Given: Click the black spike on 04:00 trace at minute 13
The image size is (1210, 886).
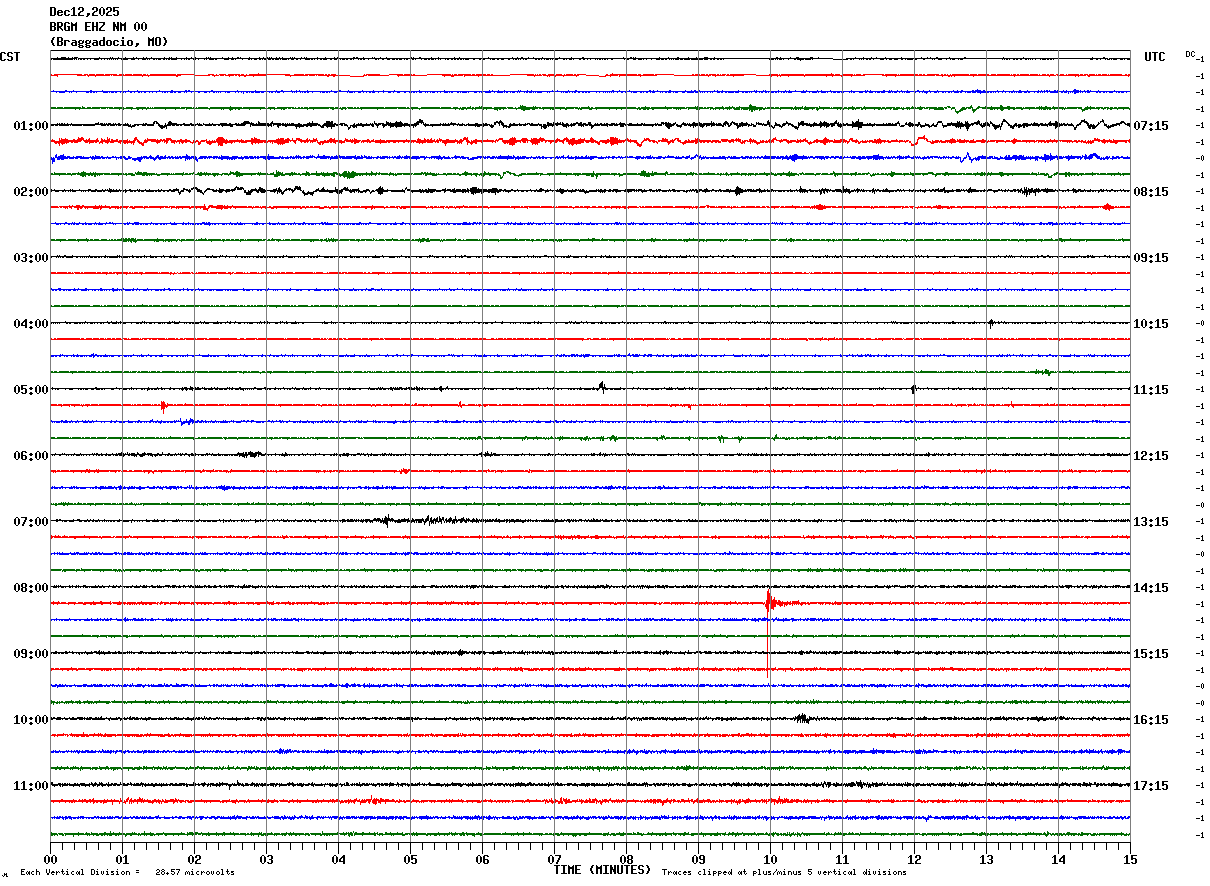Looking at the screenshot, I should click(990, 323).
